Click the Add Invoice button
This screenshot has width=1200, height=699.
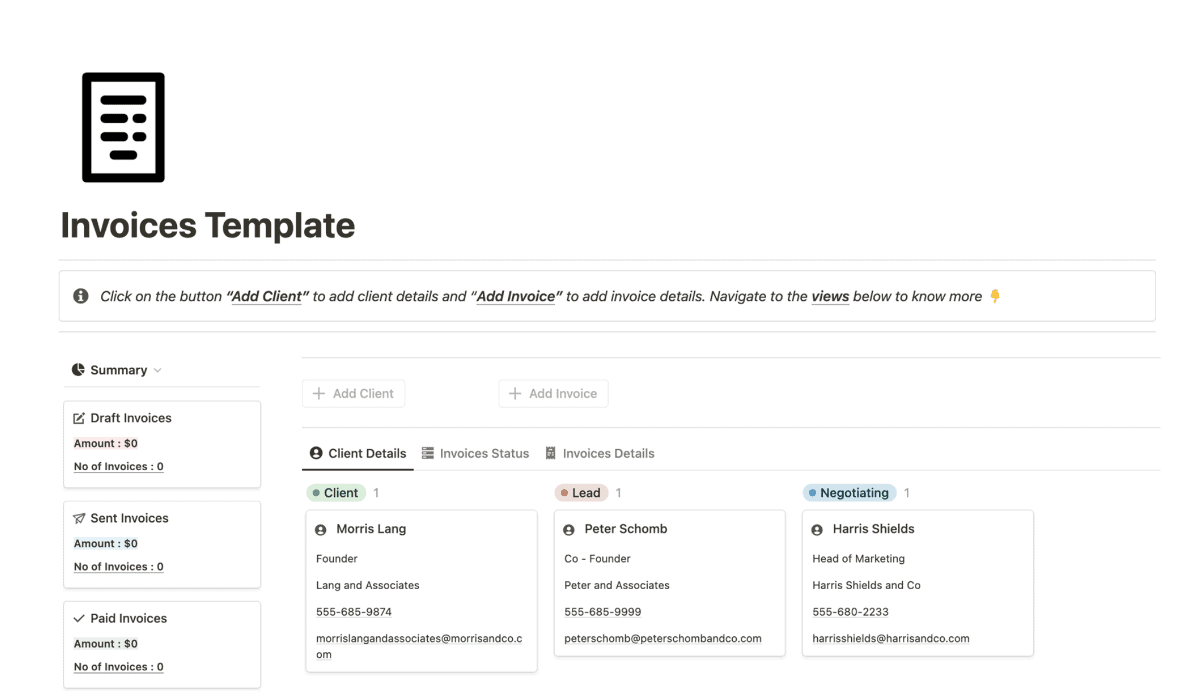(553, 393)
